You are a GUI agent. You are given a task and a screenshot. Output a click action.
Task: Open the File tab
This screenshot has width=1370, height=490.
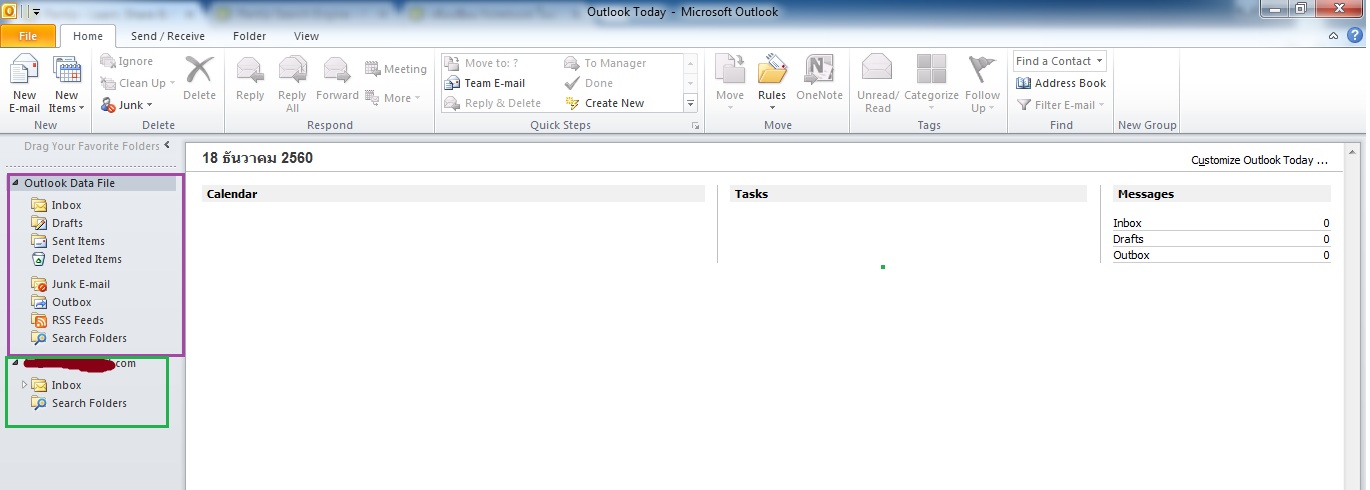point(29,36)
